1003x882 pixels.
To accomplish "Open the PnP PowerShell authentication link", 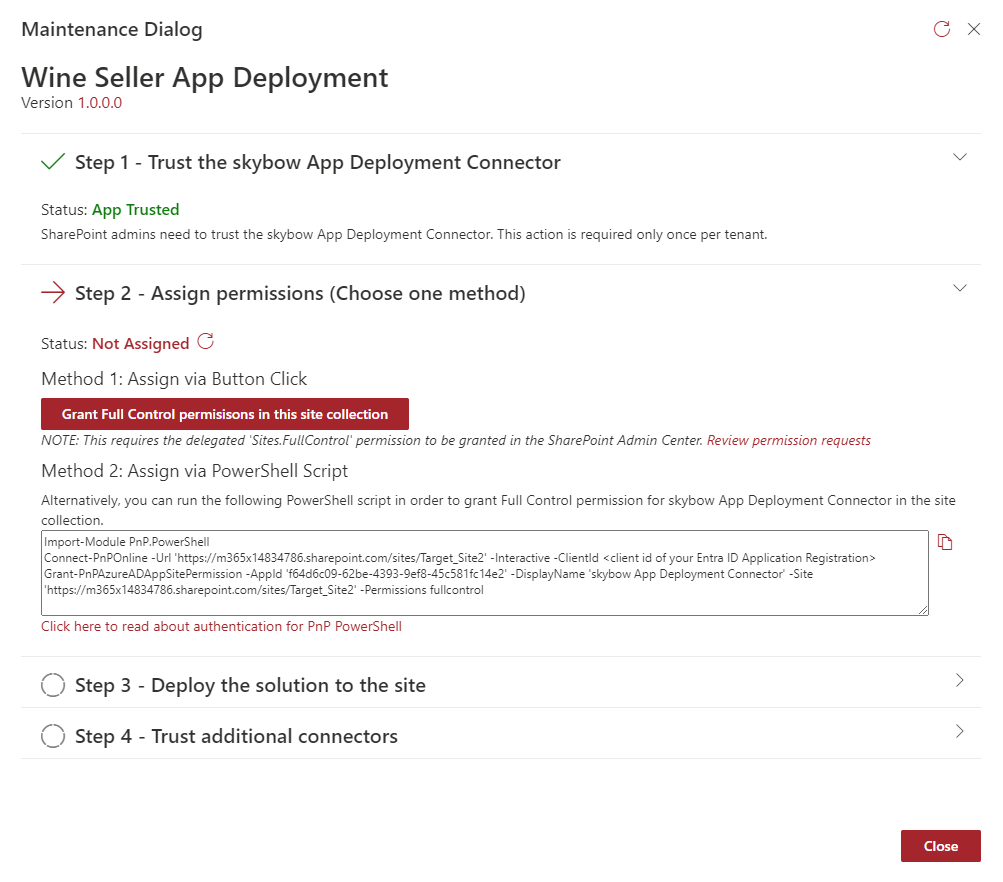I will point(221,627).
